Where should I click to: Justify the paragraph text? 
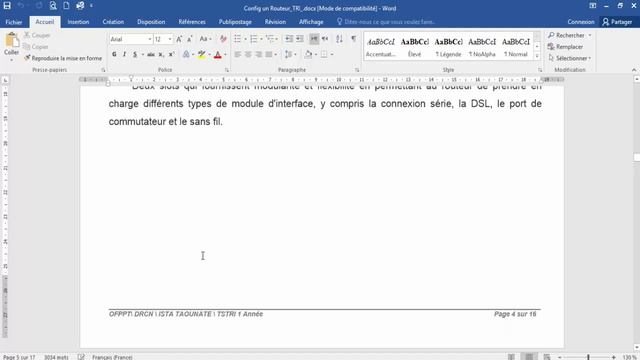coord(269,54)
